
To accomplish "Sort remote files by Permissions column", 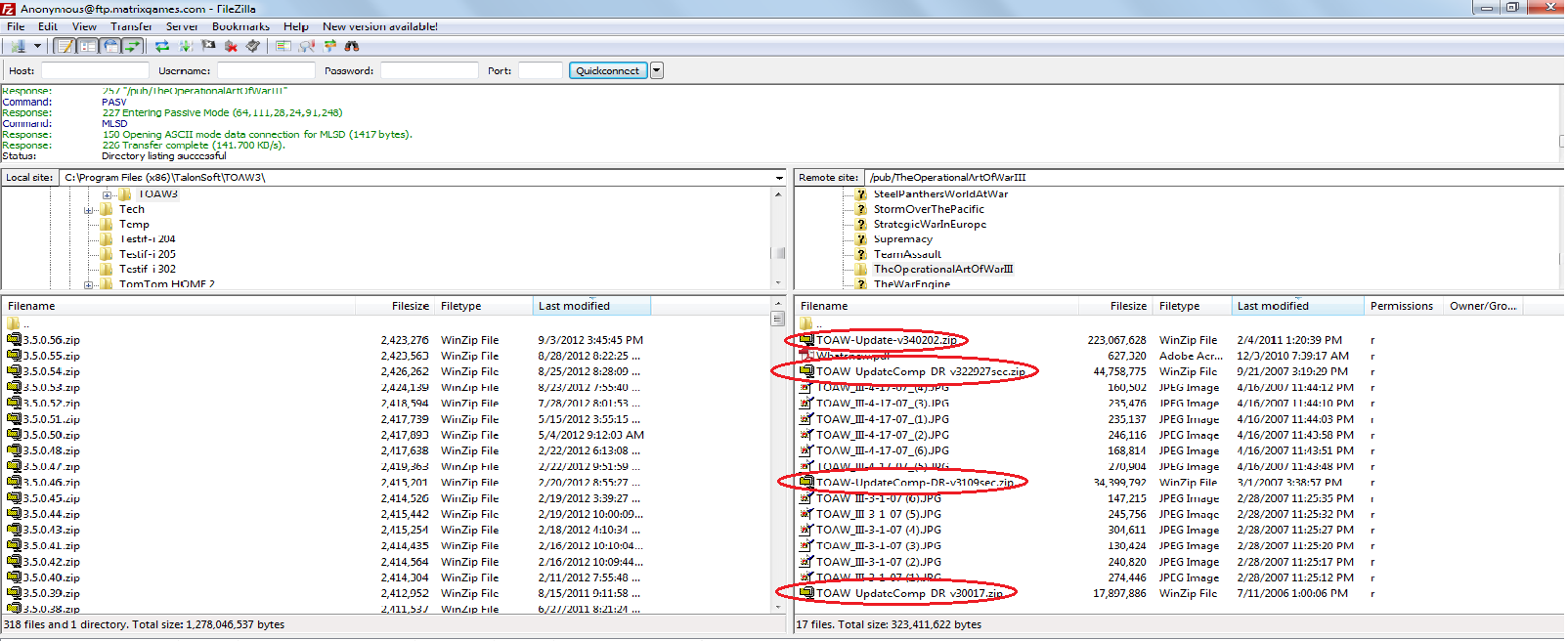I will pyautogui.click(x=1404, y=306).
